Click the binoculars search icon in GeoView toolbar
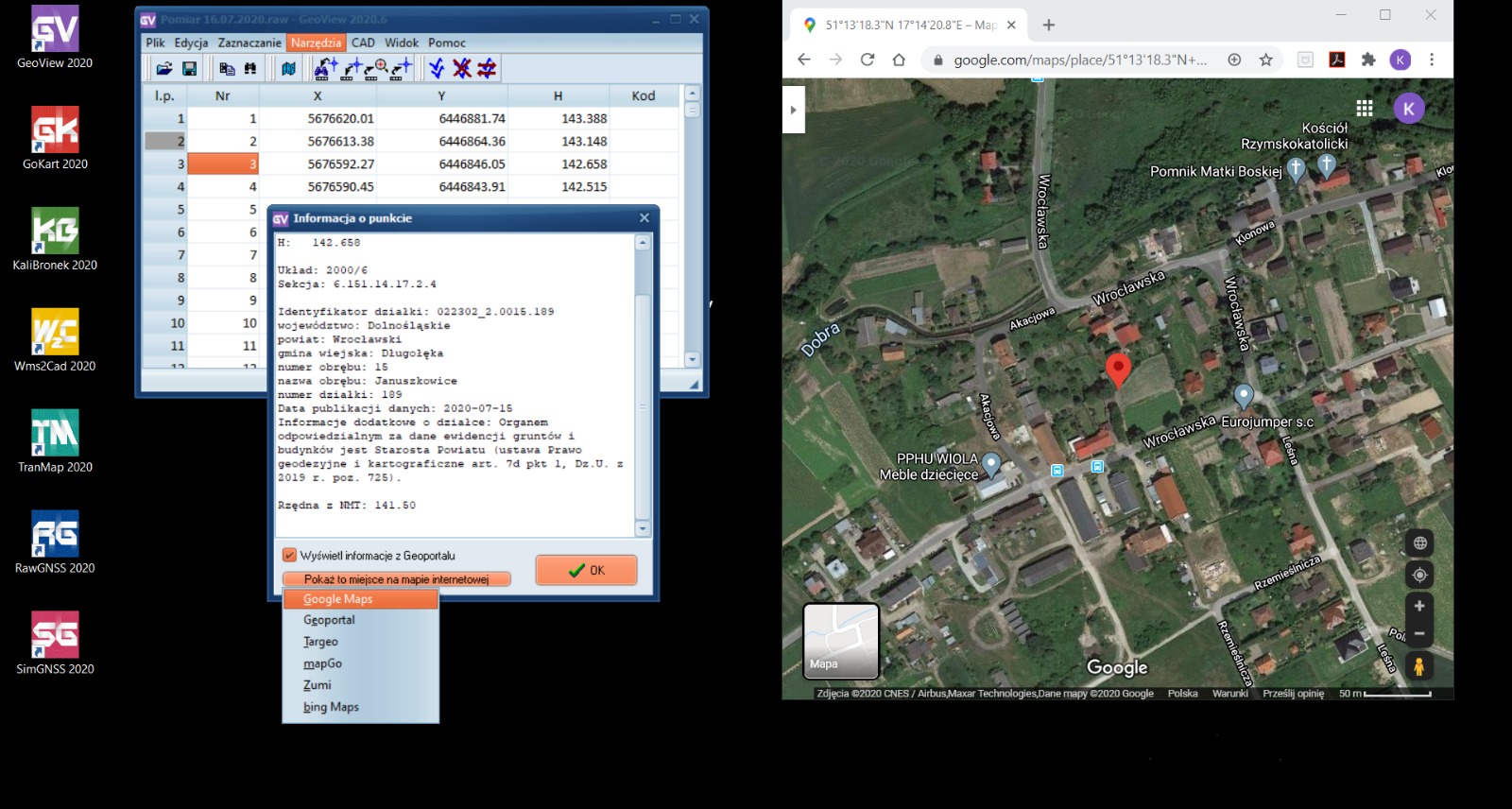The height and width of the screenshot is (809, 1512). (250, 68)
